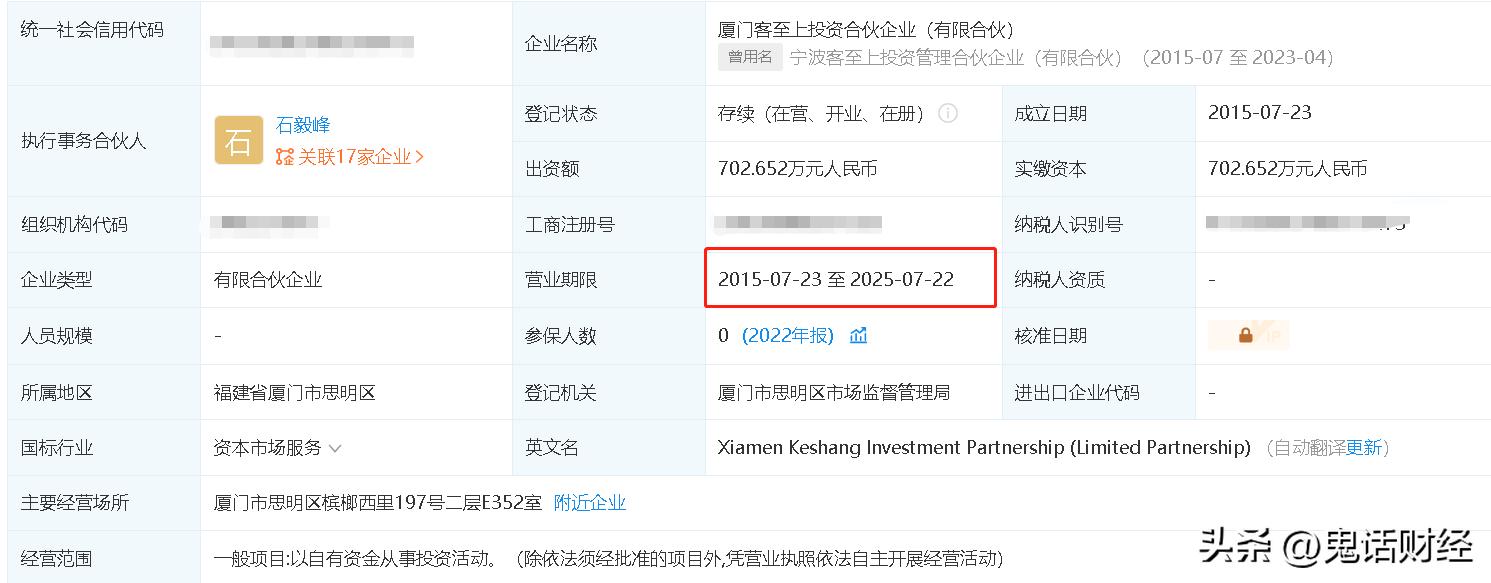Click the 702.652万元人民币 contribution amount
The image size is (1491, 583).
pyautogui.click(x=798, y=168)
